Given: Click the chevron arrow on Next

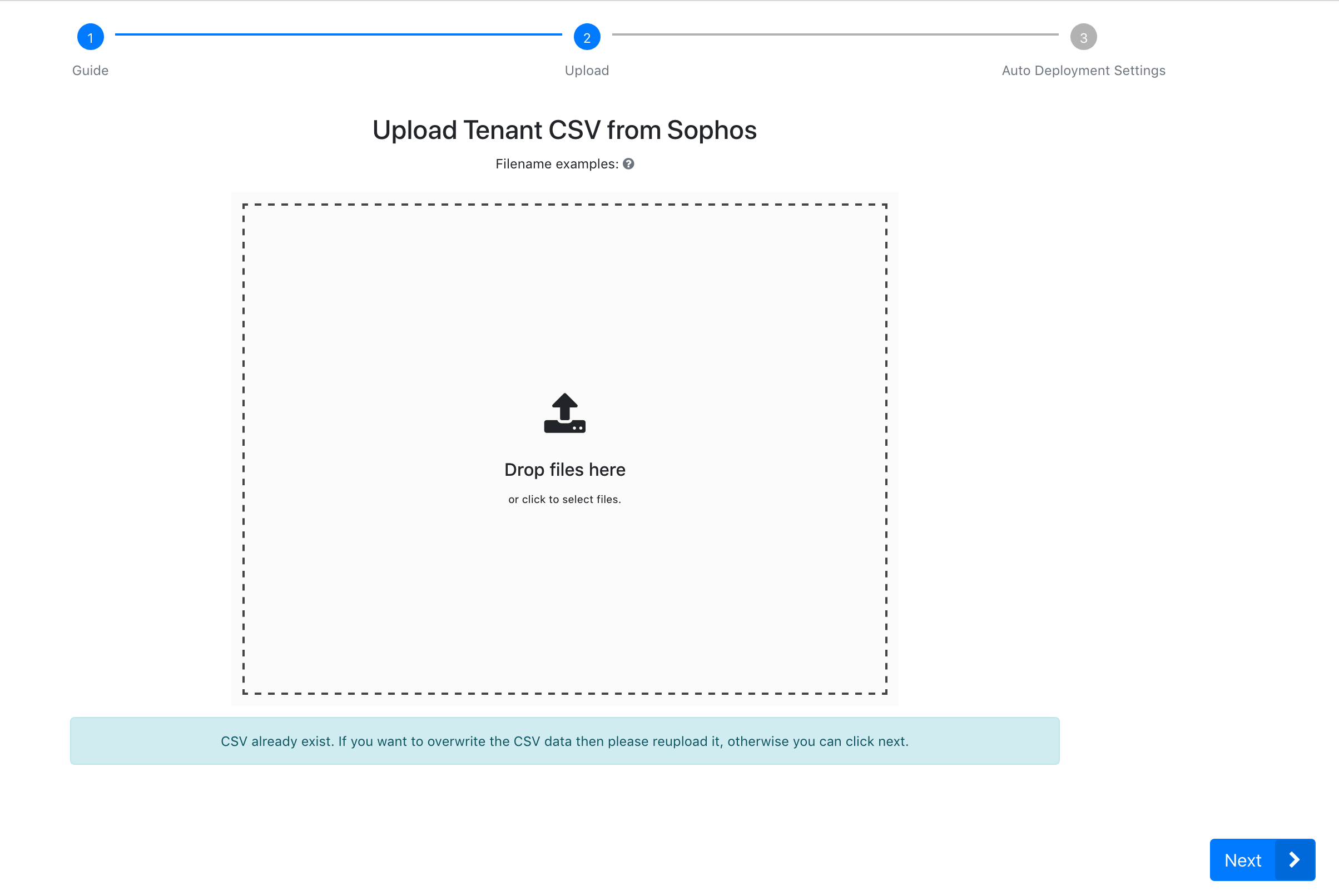Looking at the screenshot, I should point(1295,859).
